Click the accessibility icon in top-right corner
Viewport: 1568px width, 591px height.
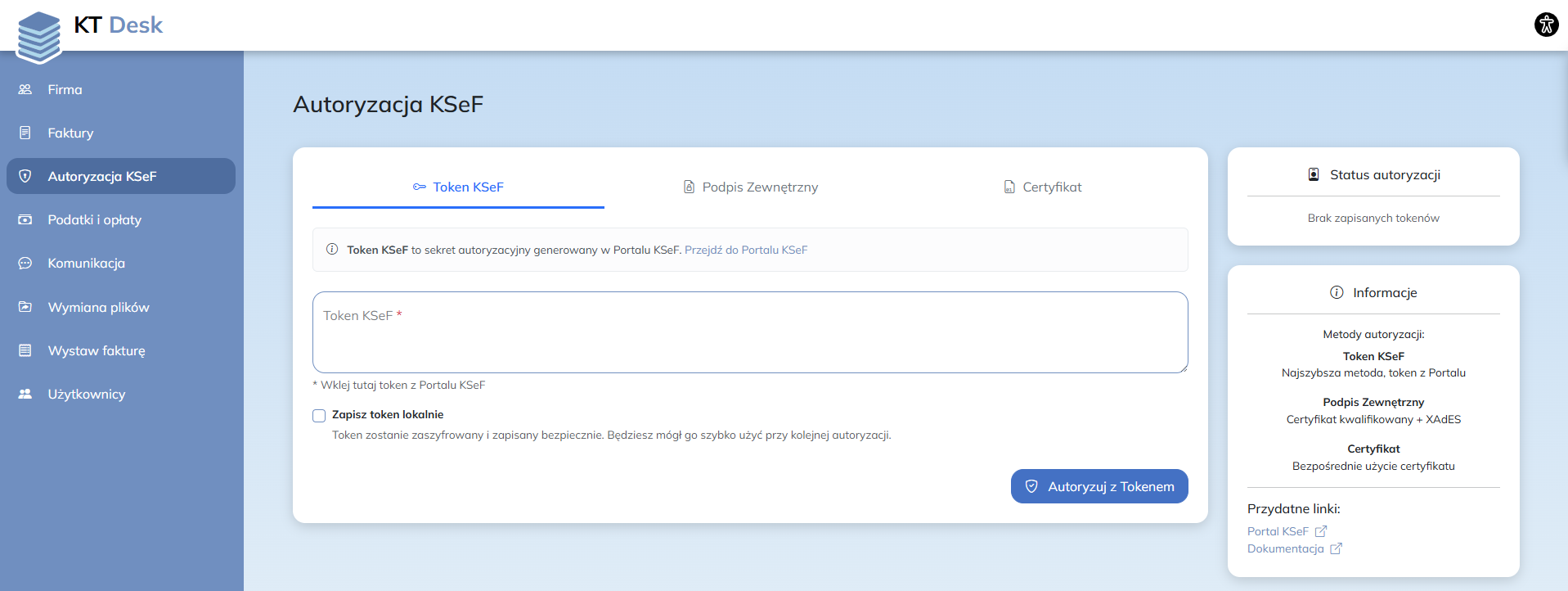pyautogui.click(x=1546, y=25)
